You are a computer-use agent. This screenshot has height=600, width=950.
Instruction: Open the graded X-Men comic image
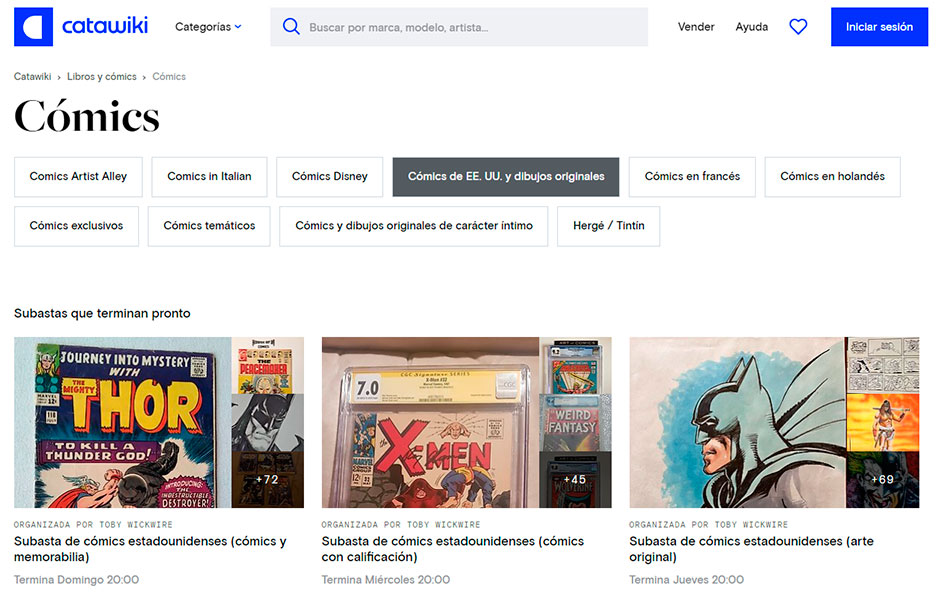click(430, 422)
